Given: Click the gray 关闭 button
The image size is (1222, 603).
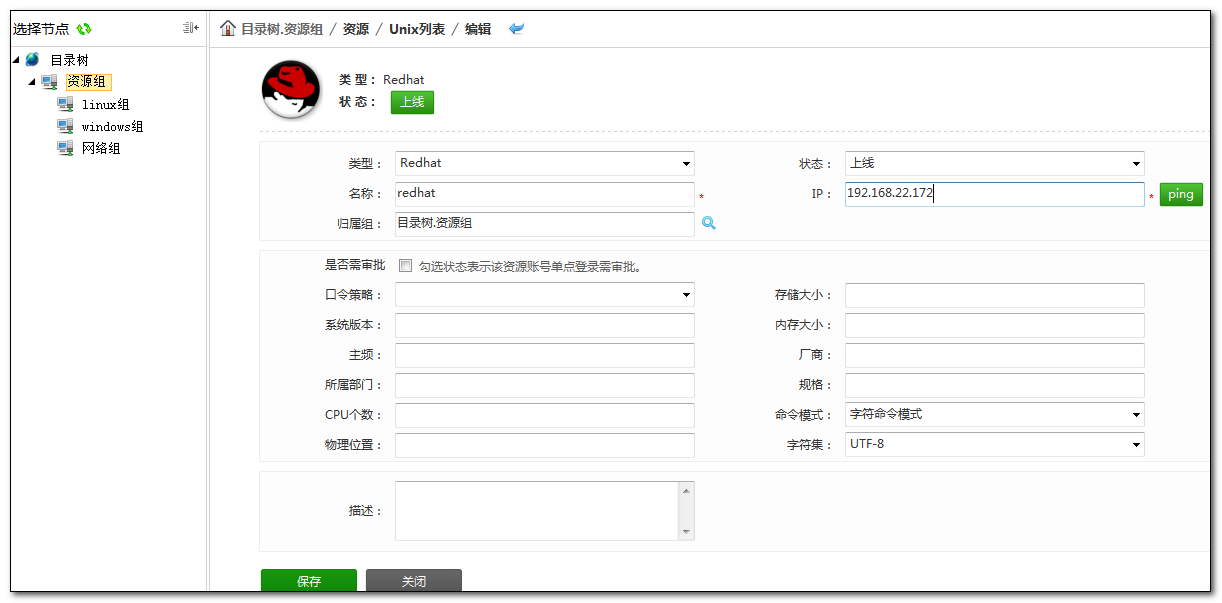Looking at the screenshot, I should (x=413, y=581).
